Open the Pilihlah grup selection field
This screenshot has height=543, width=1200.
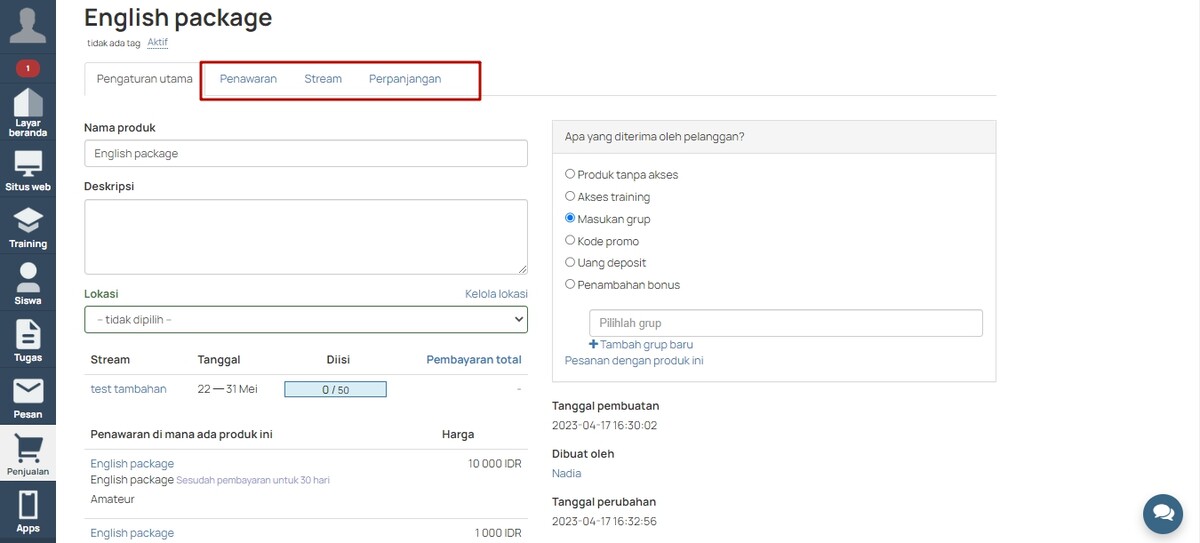[786, 323]
